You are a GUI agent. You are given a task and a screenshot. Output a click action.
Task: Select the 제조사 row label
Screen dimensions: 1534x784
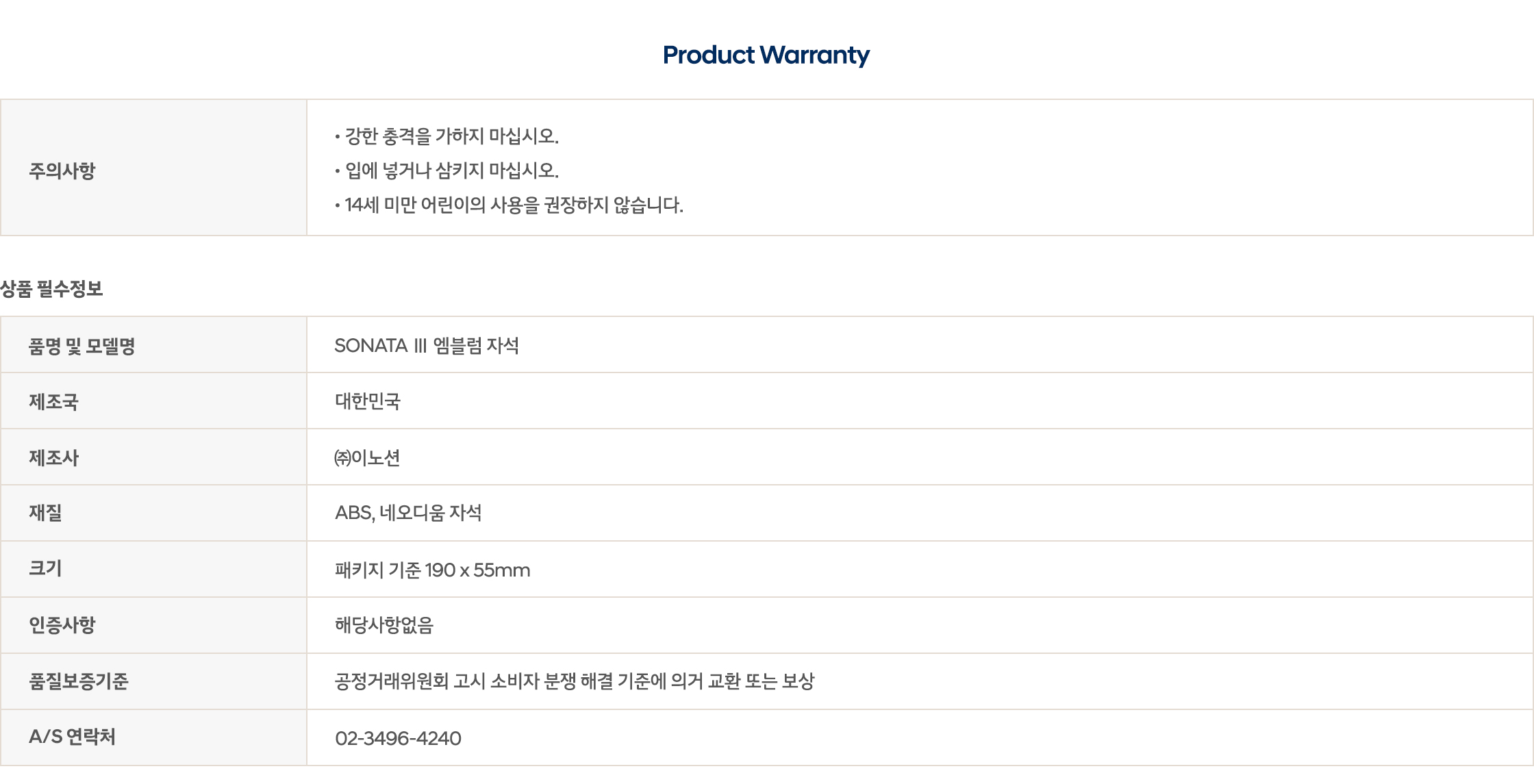point(53,457)
